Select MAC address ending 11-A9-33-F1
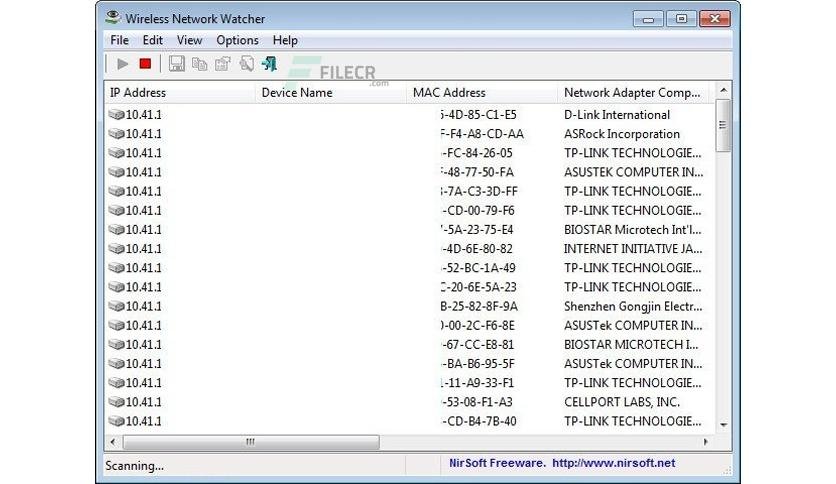 point(478,383)
